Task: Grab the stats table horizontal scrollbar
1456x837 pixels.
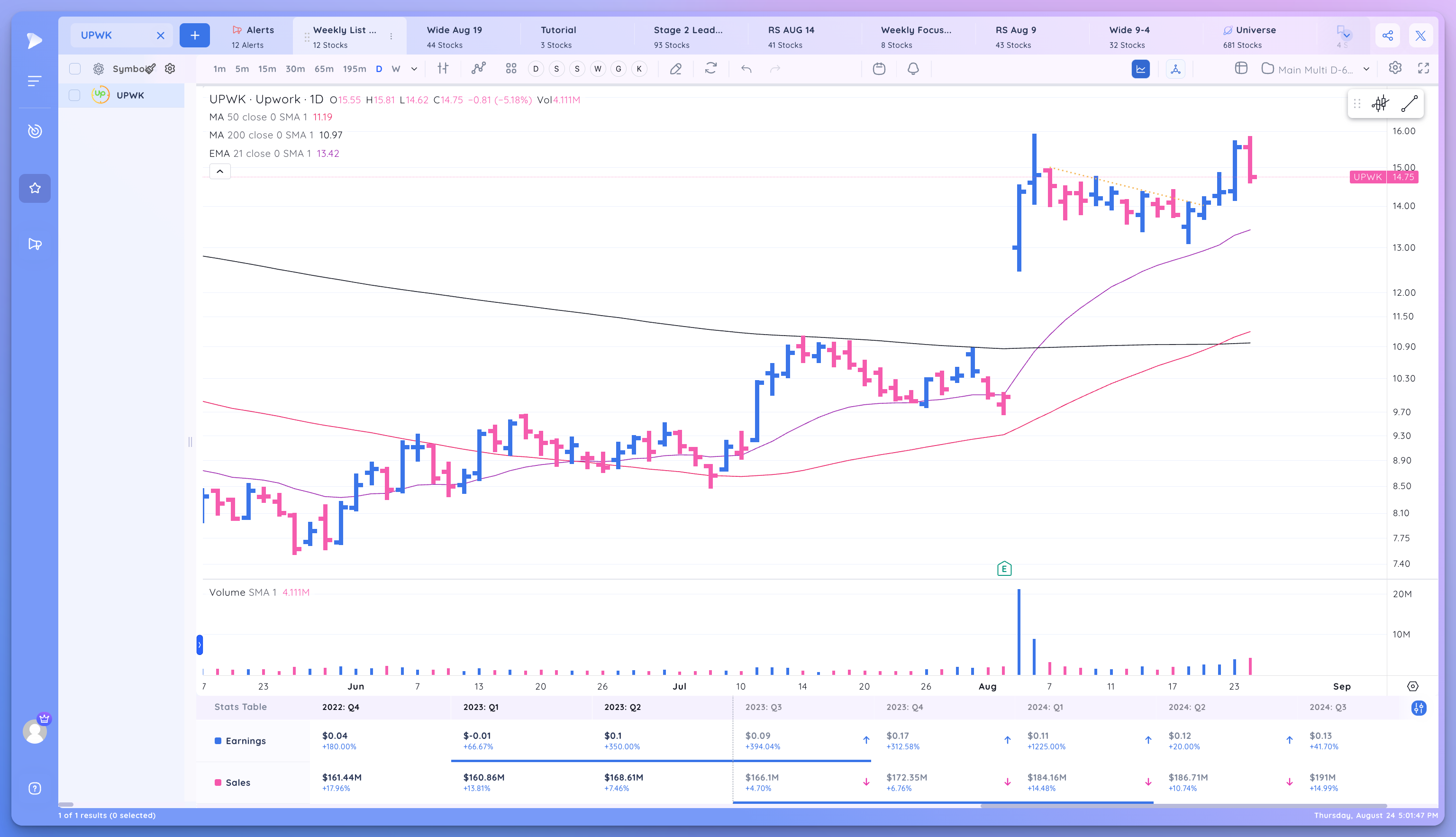Action: (1183, 805)
